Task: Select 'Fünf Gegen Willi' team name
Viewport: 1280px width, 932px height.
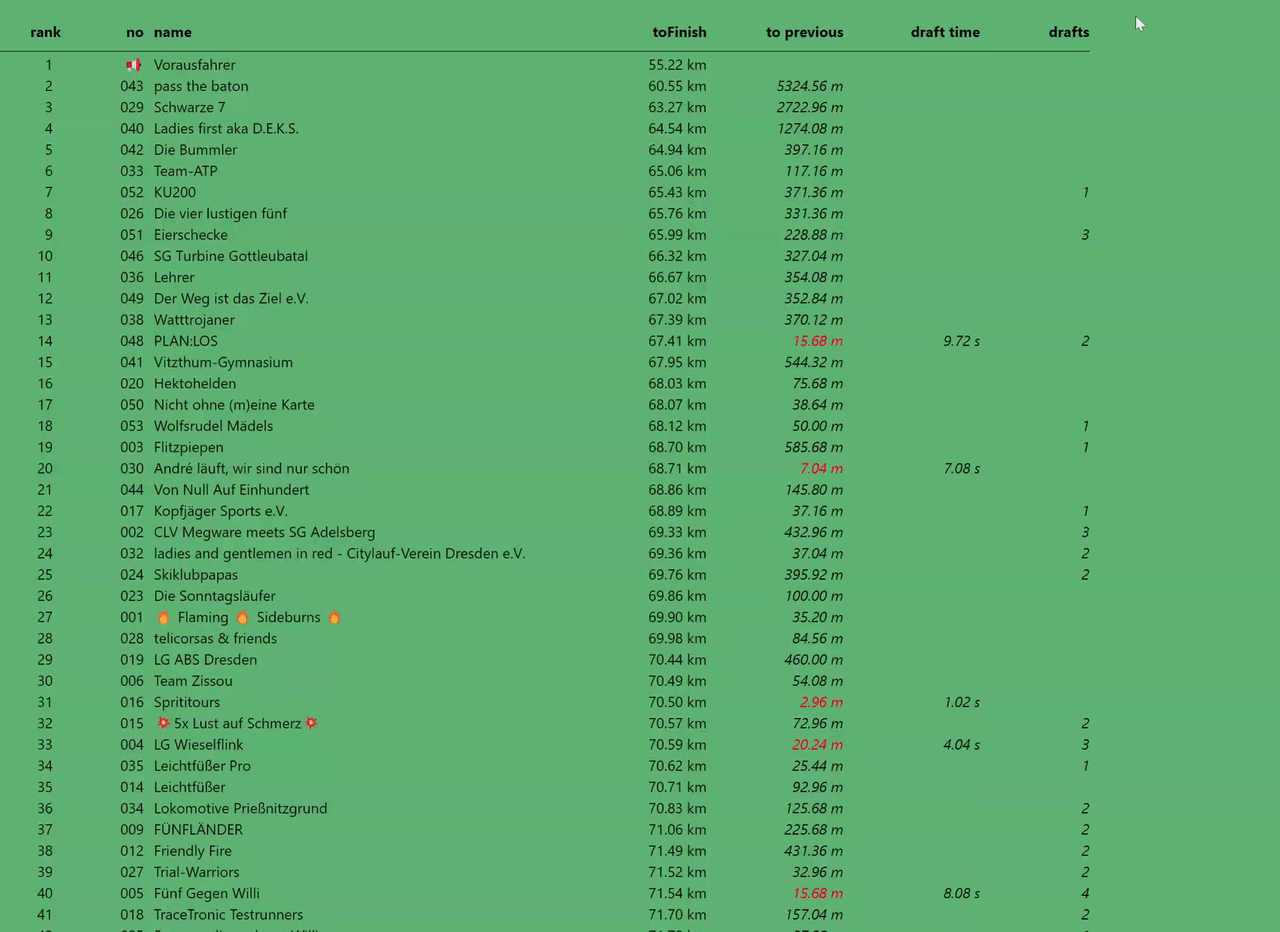Action: 206,894
